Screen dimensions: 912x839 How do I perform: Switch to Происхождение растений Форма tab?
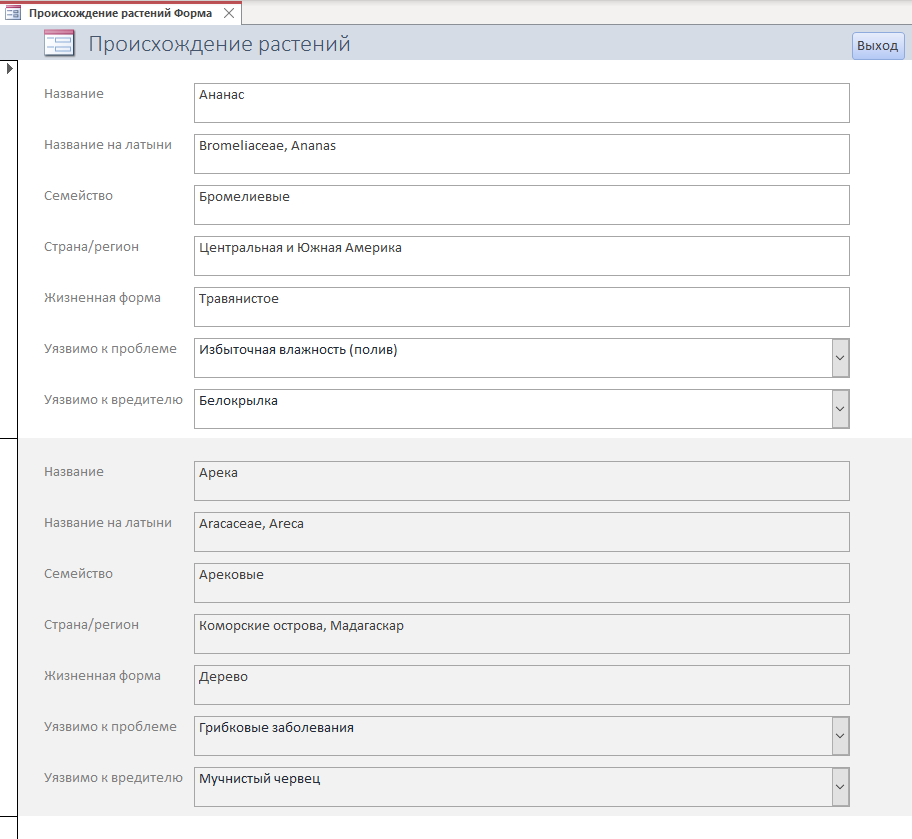click(x=120, y=13)
